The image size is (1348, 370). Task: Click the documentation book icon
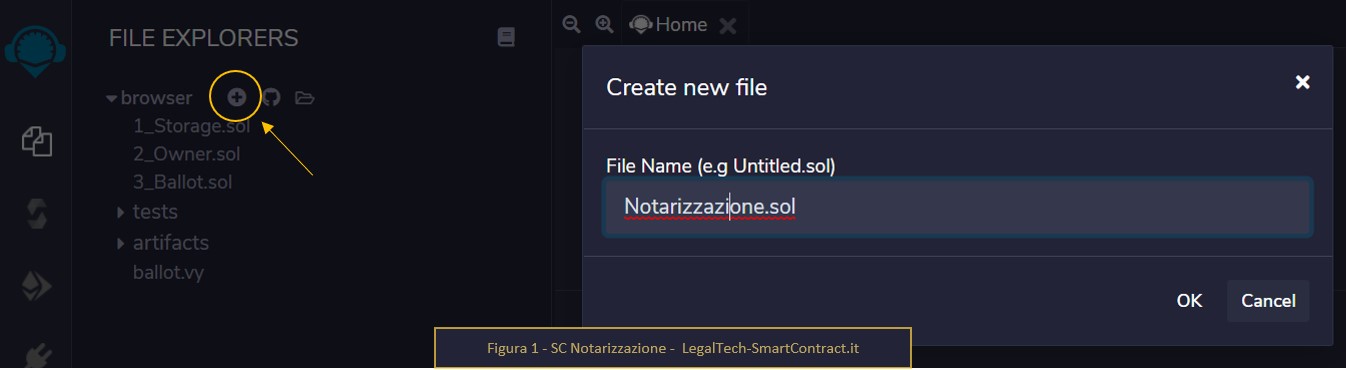pos(506,38)
